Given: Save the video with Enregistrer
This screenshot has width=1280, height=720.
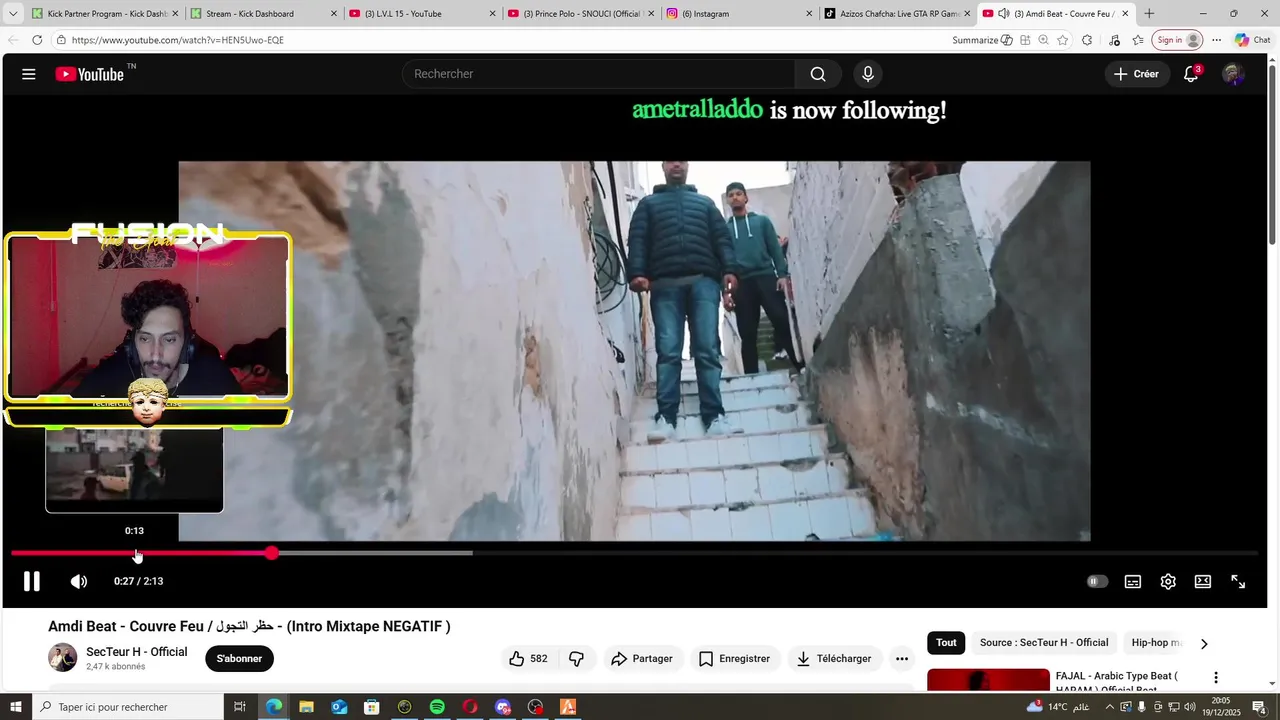Looking at the screenshot, I should (x=734, y=659).
